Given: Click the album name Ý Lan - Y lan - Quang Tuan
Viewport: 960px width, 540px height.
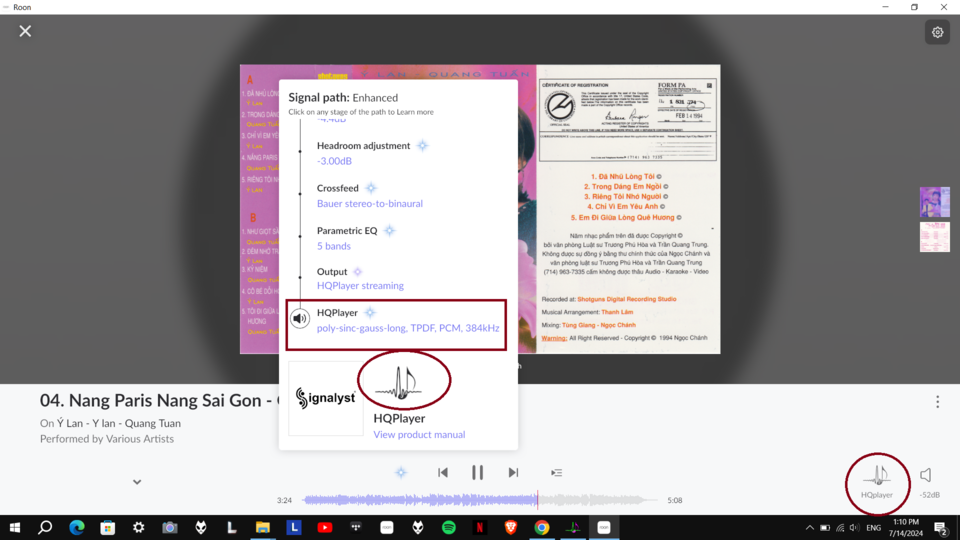Looking at the screenshot, I should pos(119,423).
